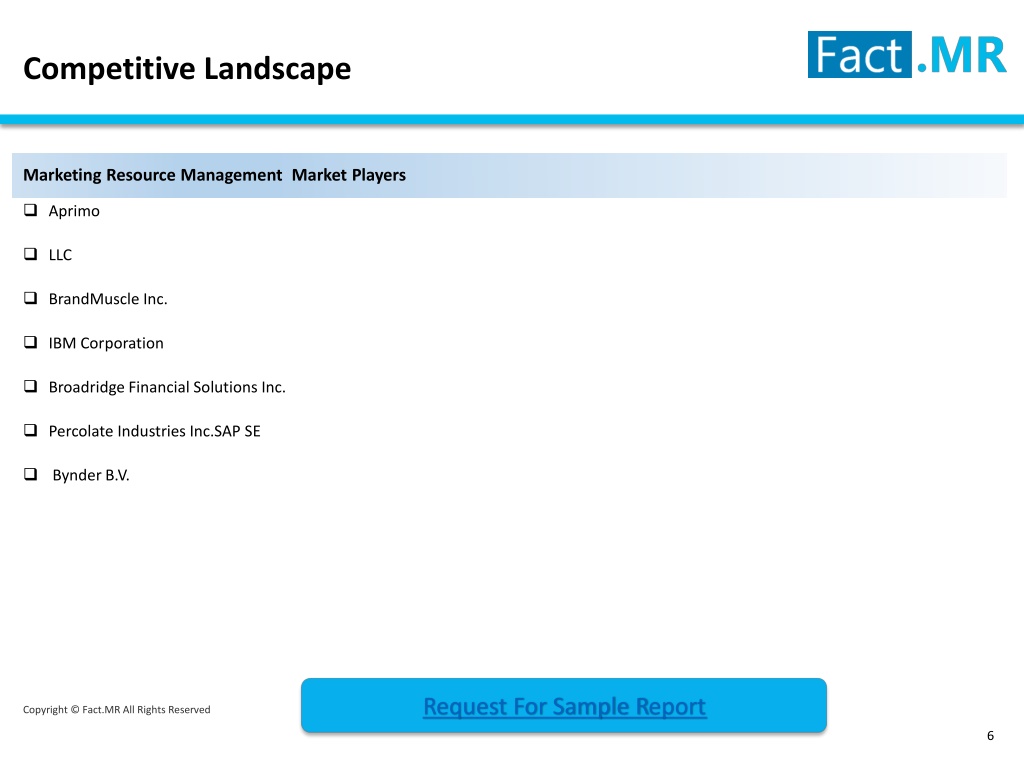Select the text 'IBM Corporation'
The height and width of the screenshot is (768, 1024).
click(106, 343)
